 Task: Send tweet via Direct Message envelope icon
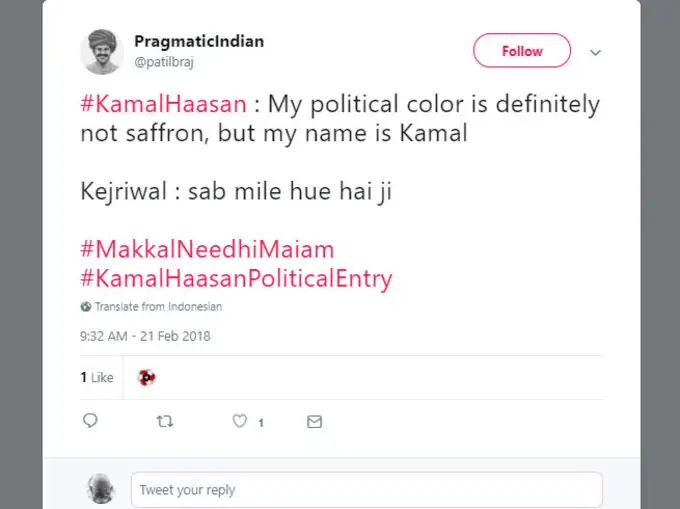[314, 422]
